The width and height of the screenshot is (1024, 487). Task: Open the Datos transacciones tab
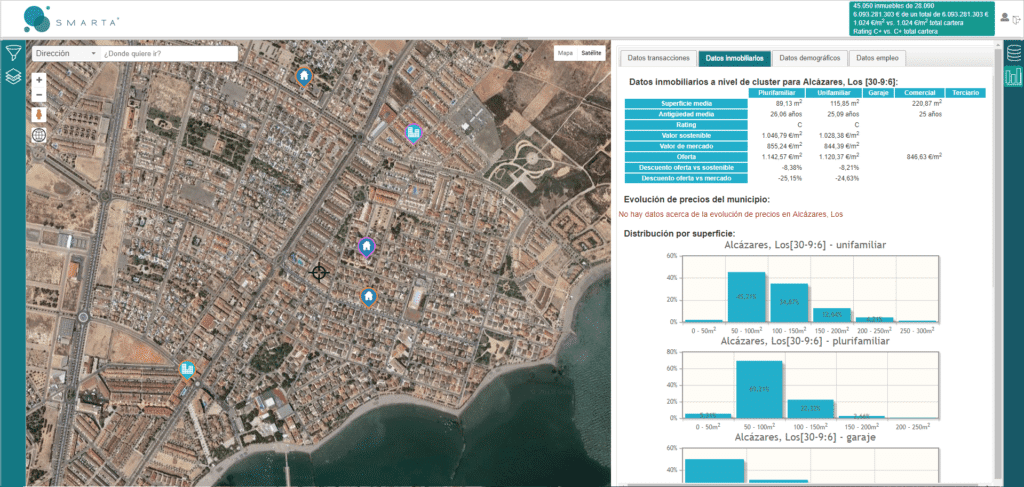click(x=657, y=59)
